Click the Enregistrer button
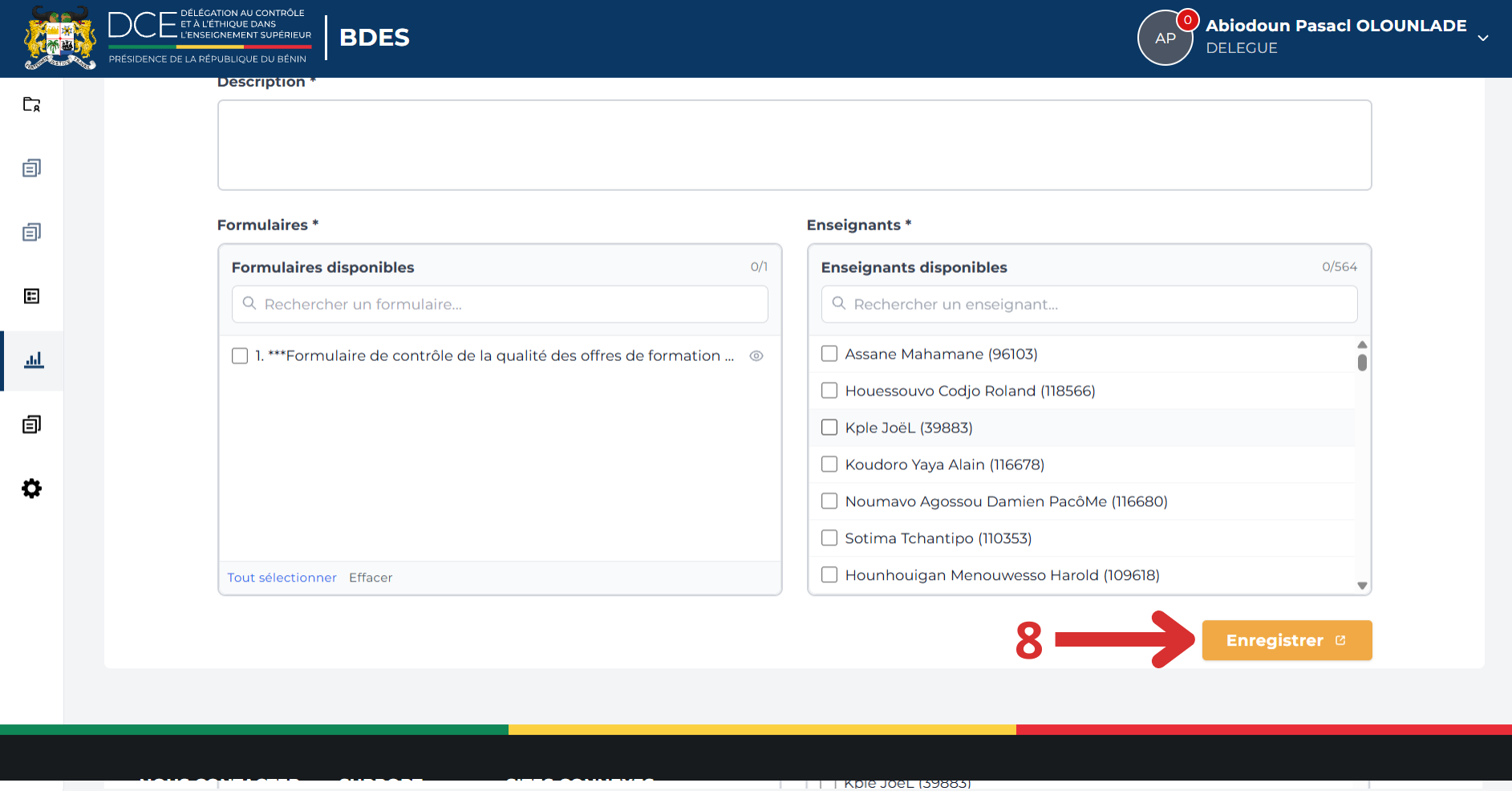 [1287, 640]
